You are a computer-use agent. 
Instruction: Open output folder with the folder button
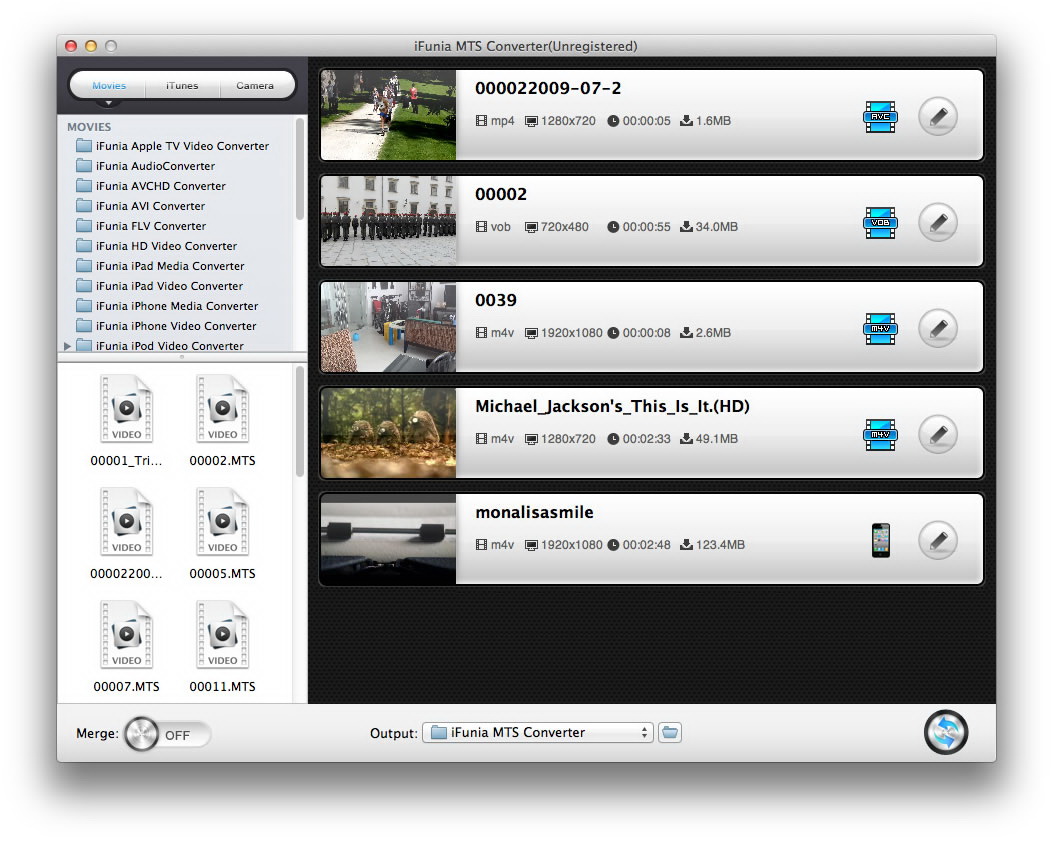pos(670,732)
